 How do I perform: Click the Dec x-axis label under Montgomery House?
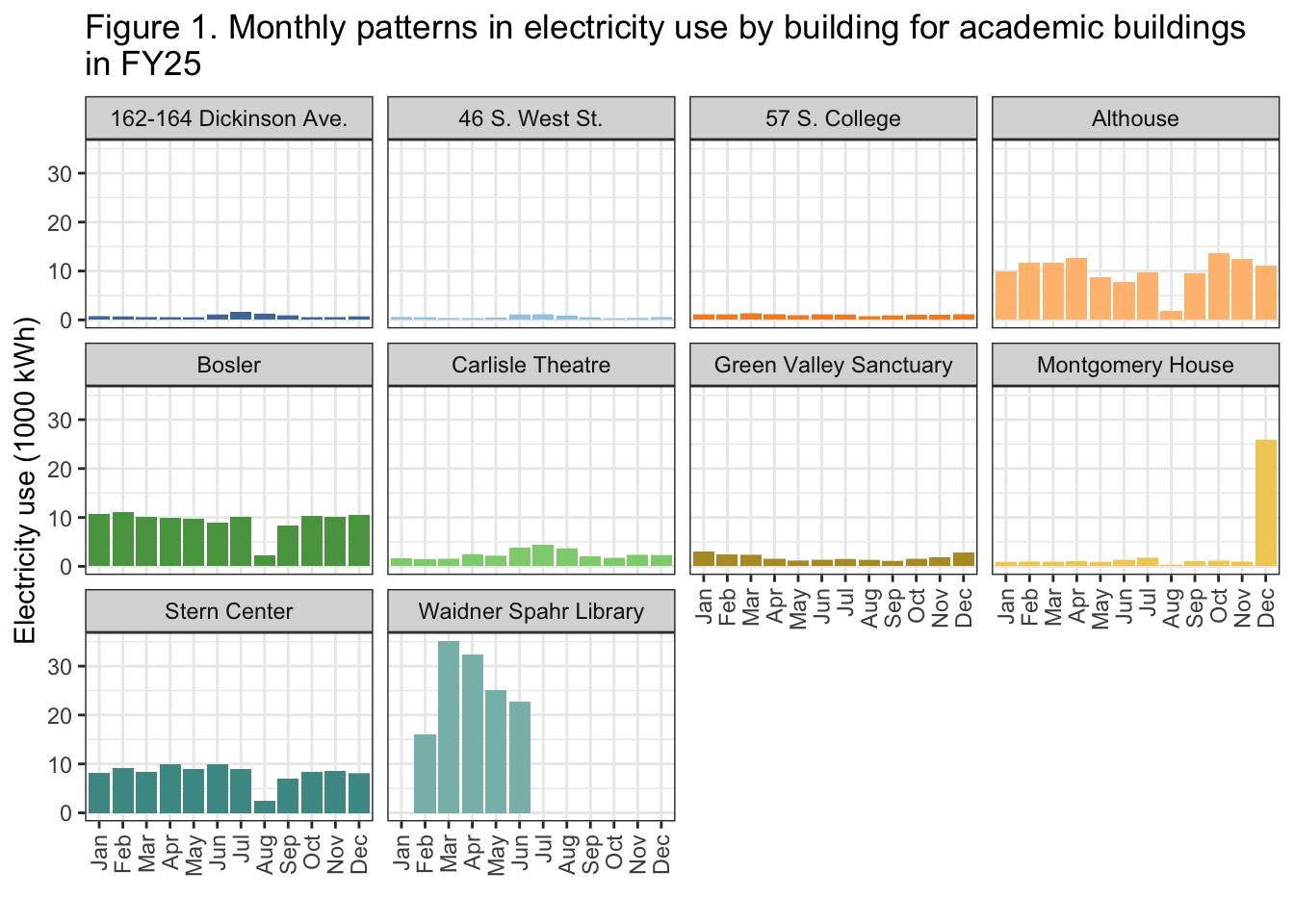(1266, 606)
